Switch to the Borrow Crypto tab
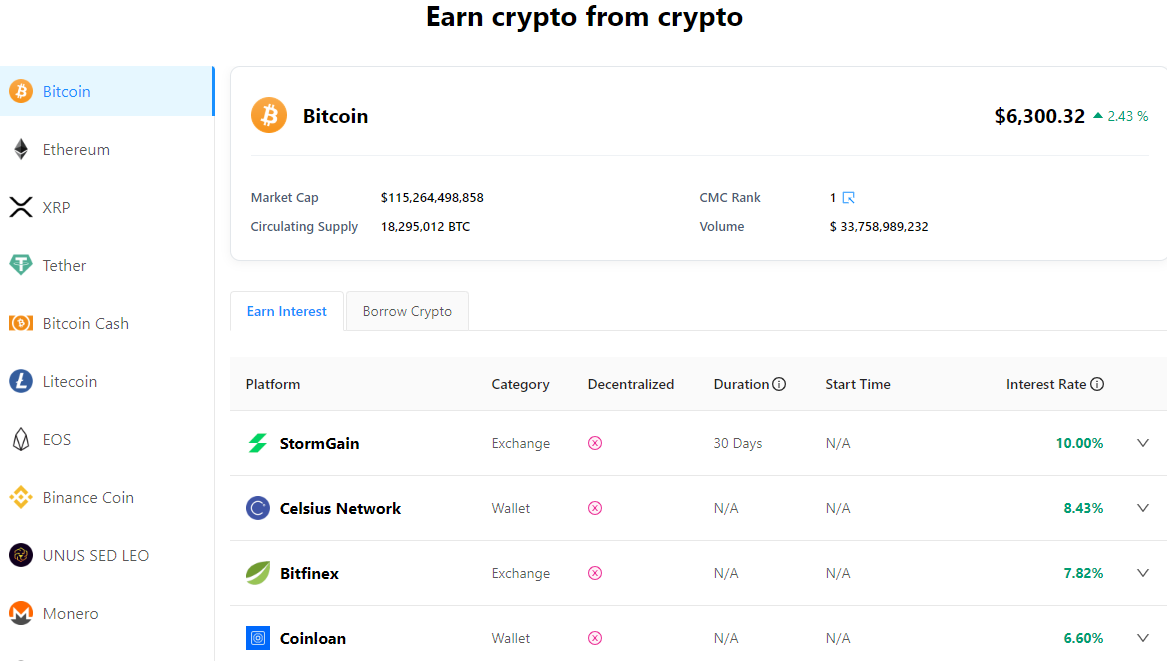 [406, 311]
